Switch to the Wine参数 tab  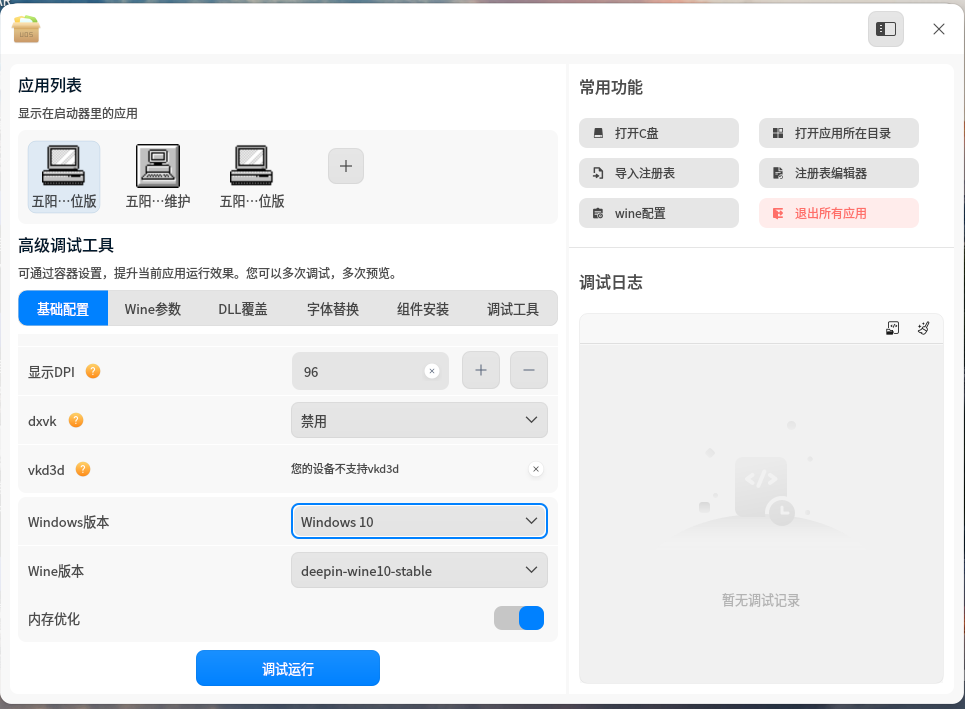153,308
